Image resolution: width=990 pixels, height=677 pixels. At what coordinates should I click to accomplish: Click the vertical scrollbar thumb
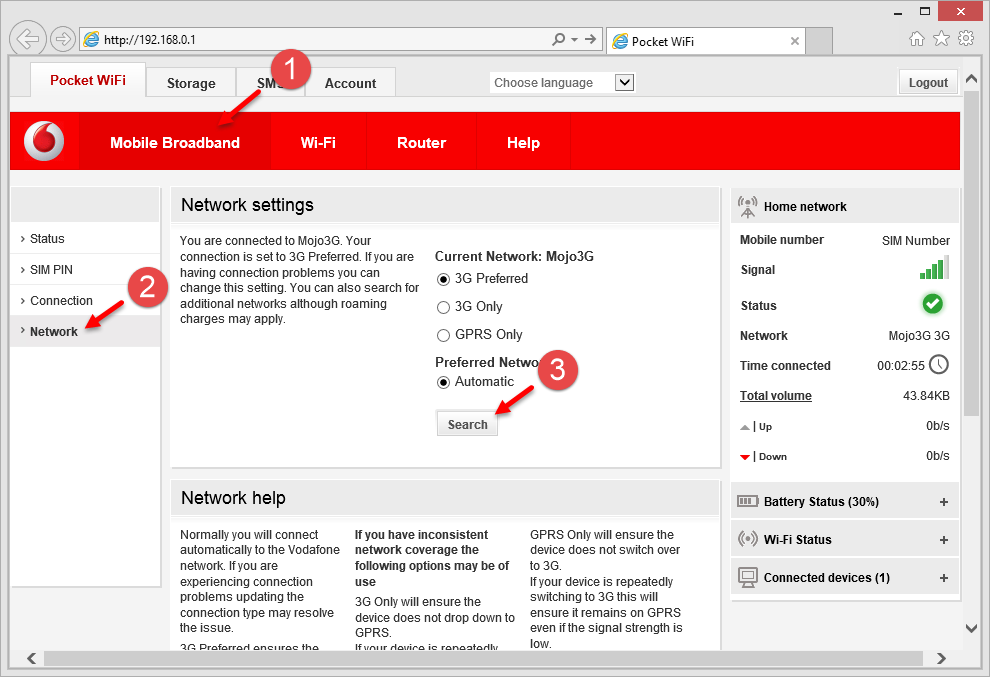(971, 253)
